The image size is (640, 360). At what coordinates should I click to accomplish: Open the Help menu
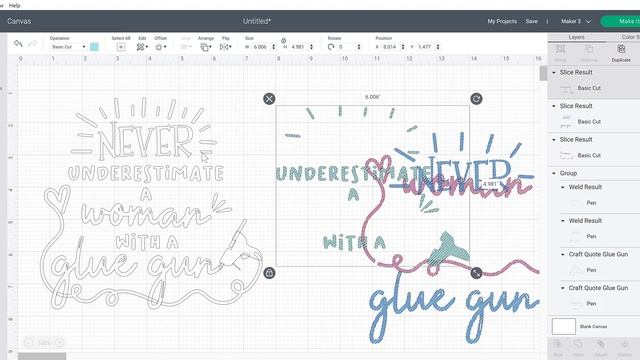click(x=14, y=5)
